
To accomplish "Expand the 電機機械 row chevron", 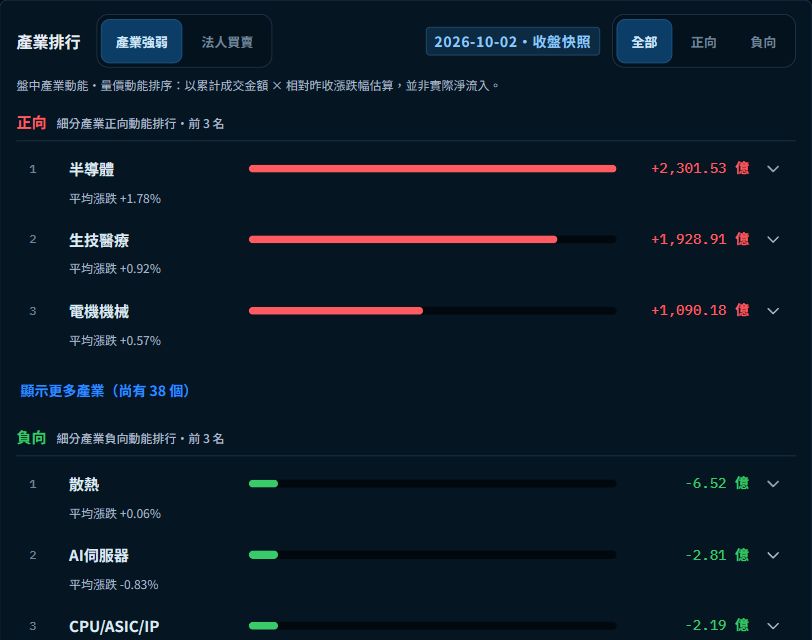I will (x=773, y=311).
